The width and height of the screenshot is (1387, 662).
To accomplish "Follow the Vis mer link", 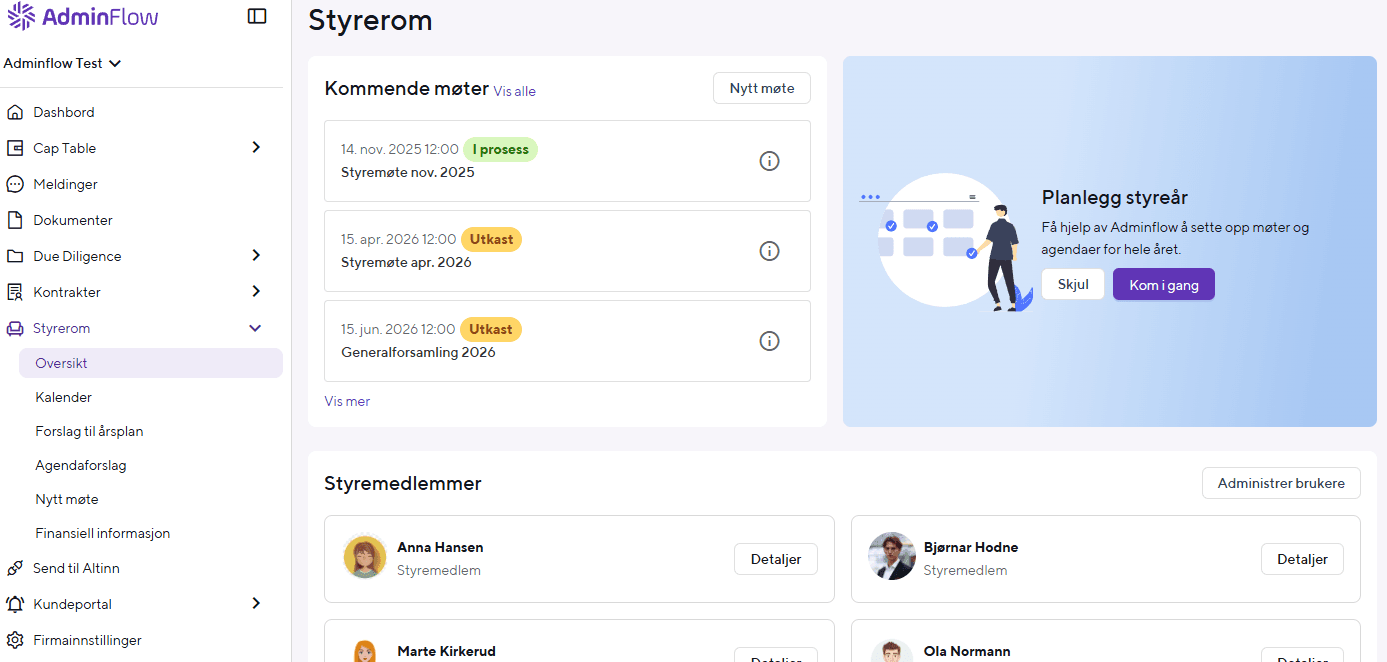I will tap(347, 401).
